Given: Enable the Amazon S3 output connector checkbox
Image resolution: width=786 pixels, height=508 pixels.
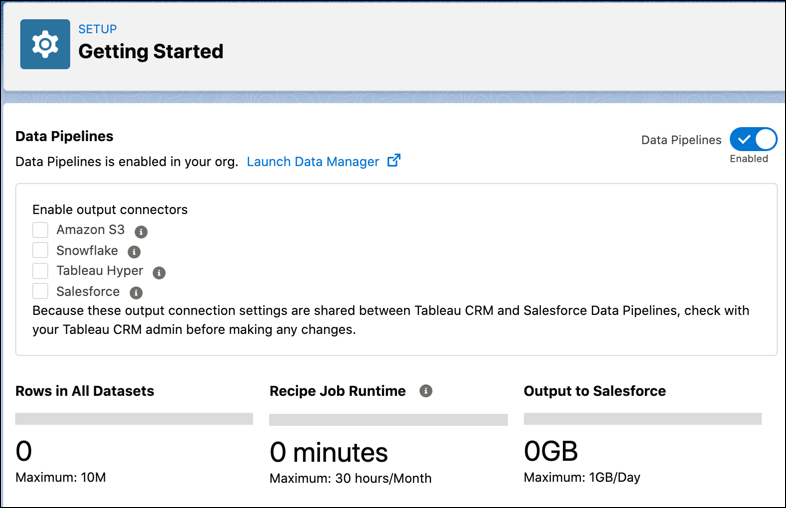Looking at the screenshot, I should [40, 230].
